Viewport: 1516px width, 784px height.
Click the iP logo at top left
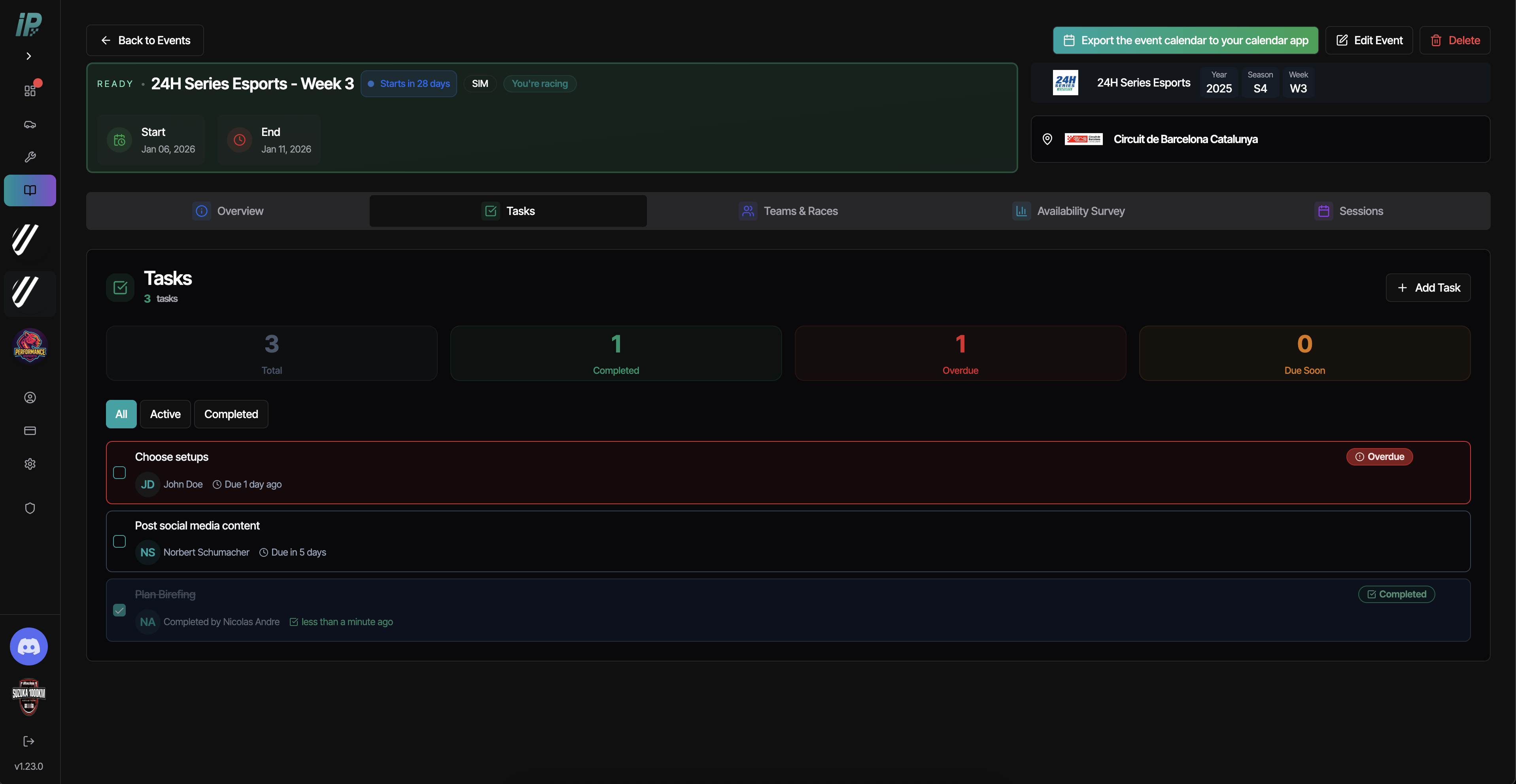click(x=29, y=25)
